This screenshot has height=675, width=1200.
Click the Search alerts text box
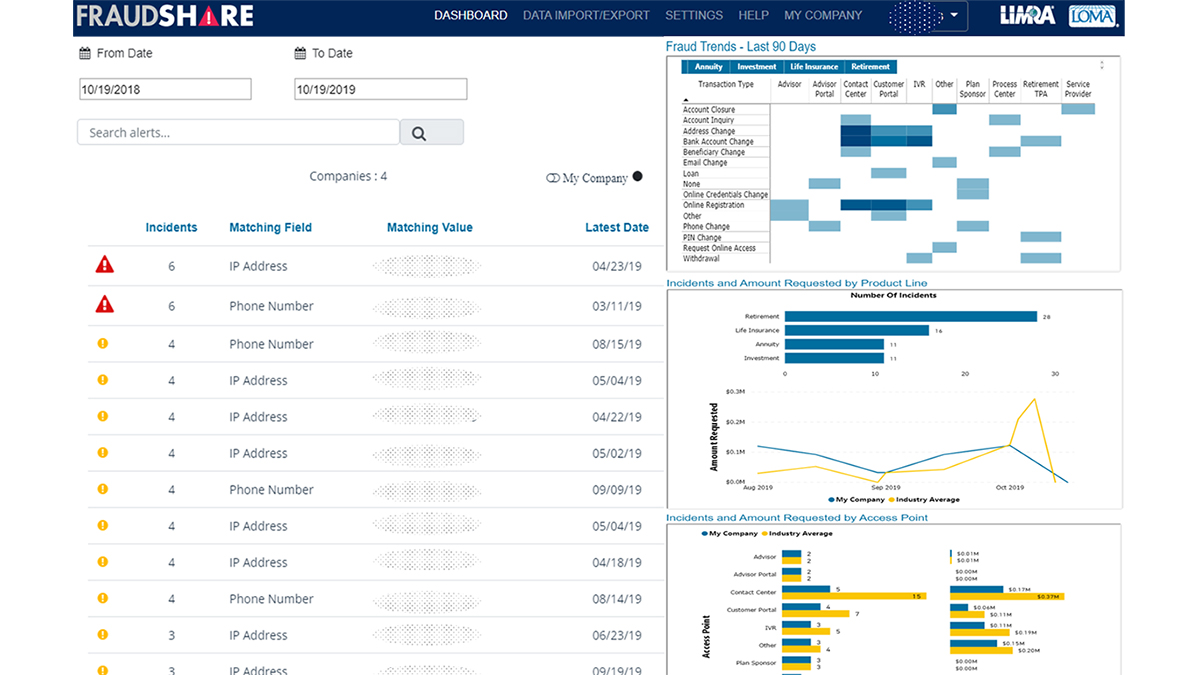238,132
